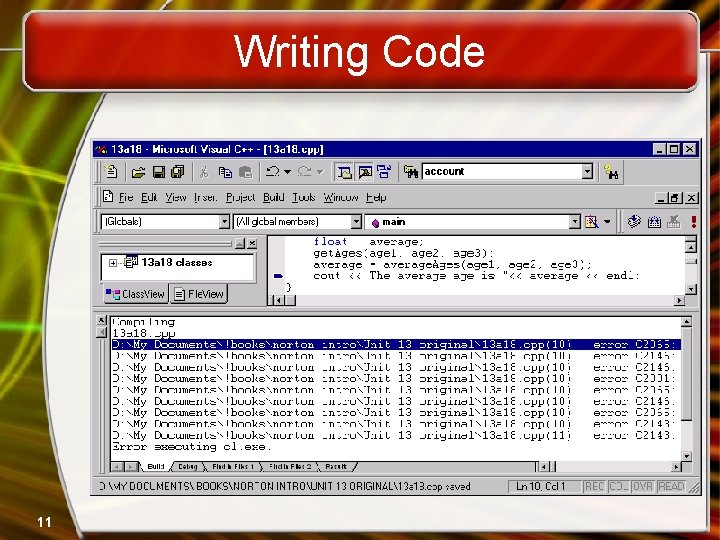Click the workspace pane docking button
720x540 pixels.
pos(240,243)
